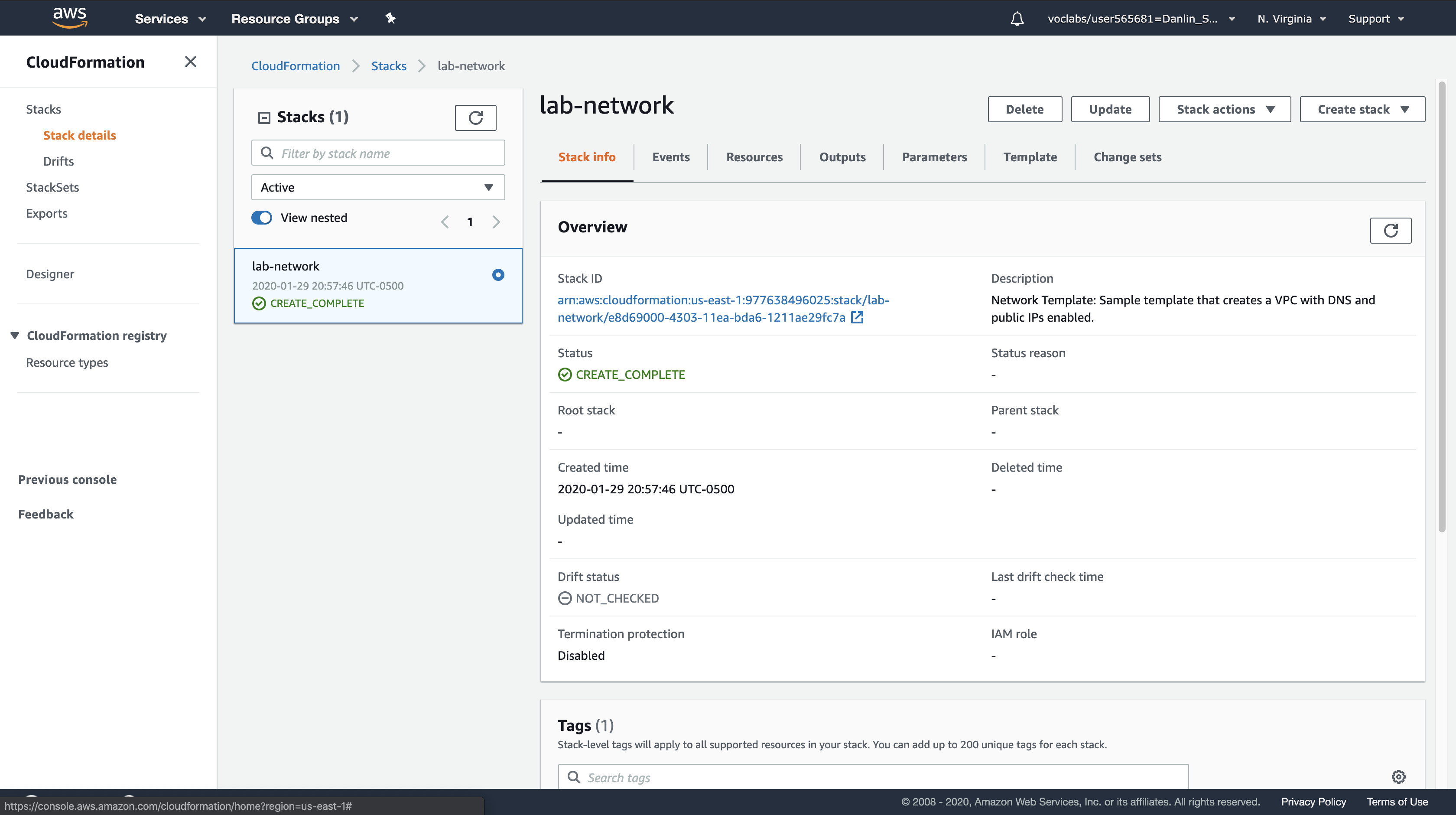This screenshot has width=1456, height=815.
Task: Close the CloudFormation side navigation panel
Action: click(x=191, y=62)
